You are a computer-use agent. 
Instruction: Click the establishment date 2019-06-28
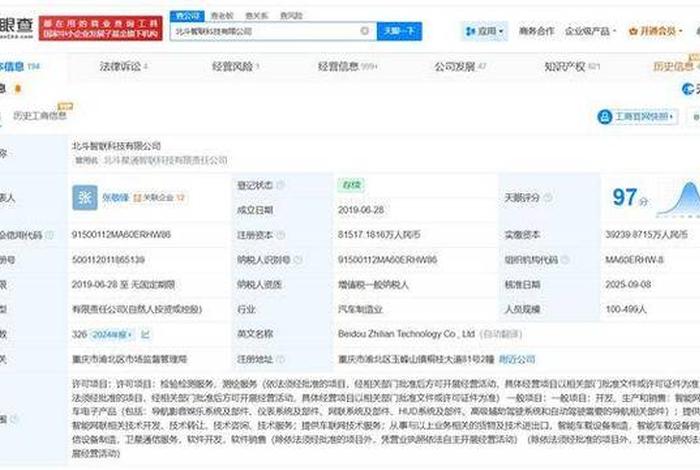361,210
